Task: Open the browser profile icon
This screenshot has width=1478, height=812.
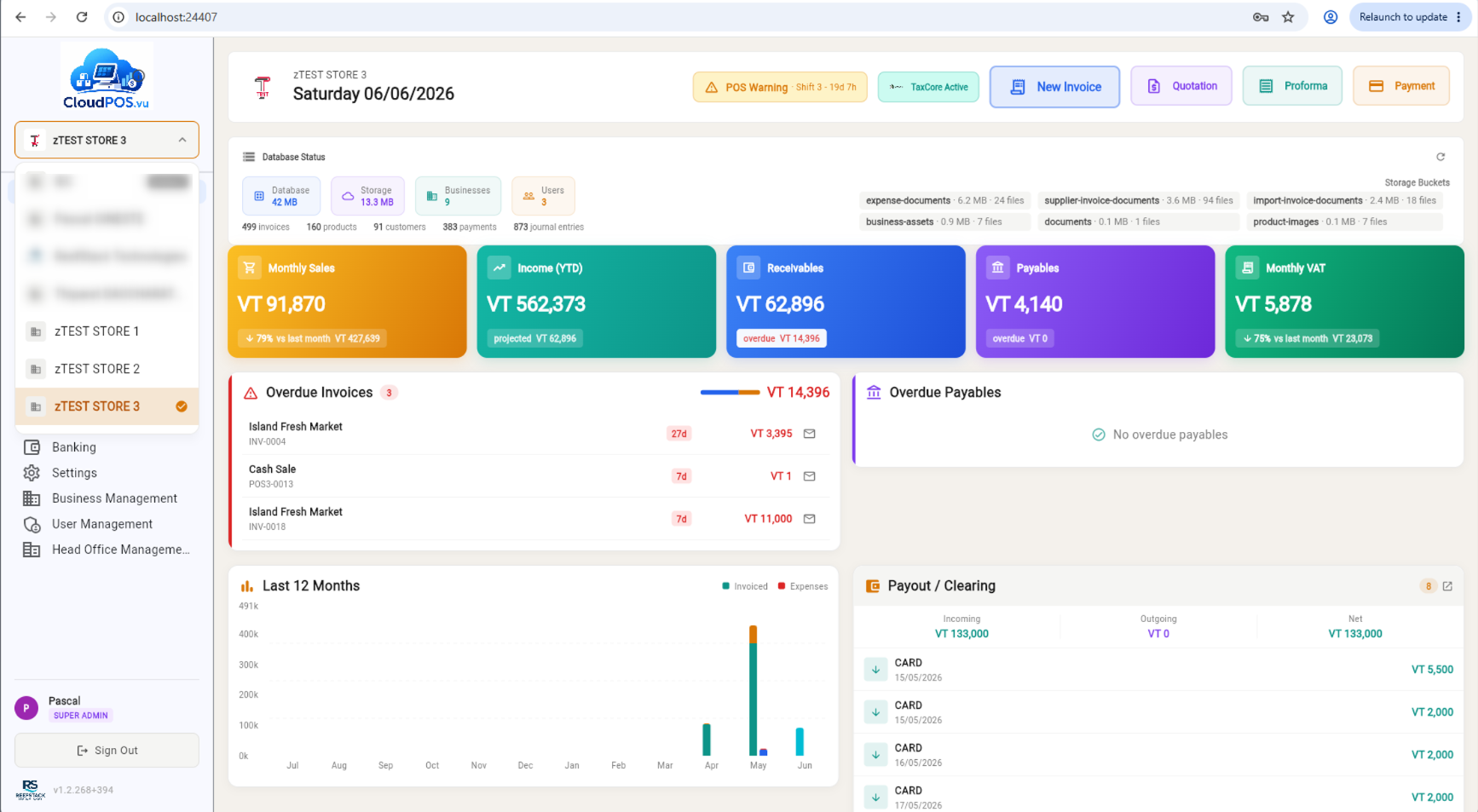Action: click(1330, 17)
